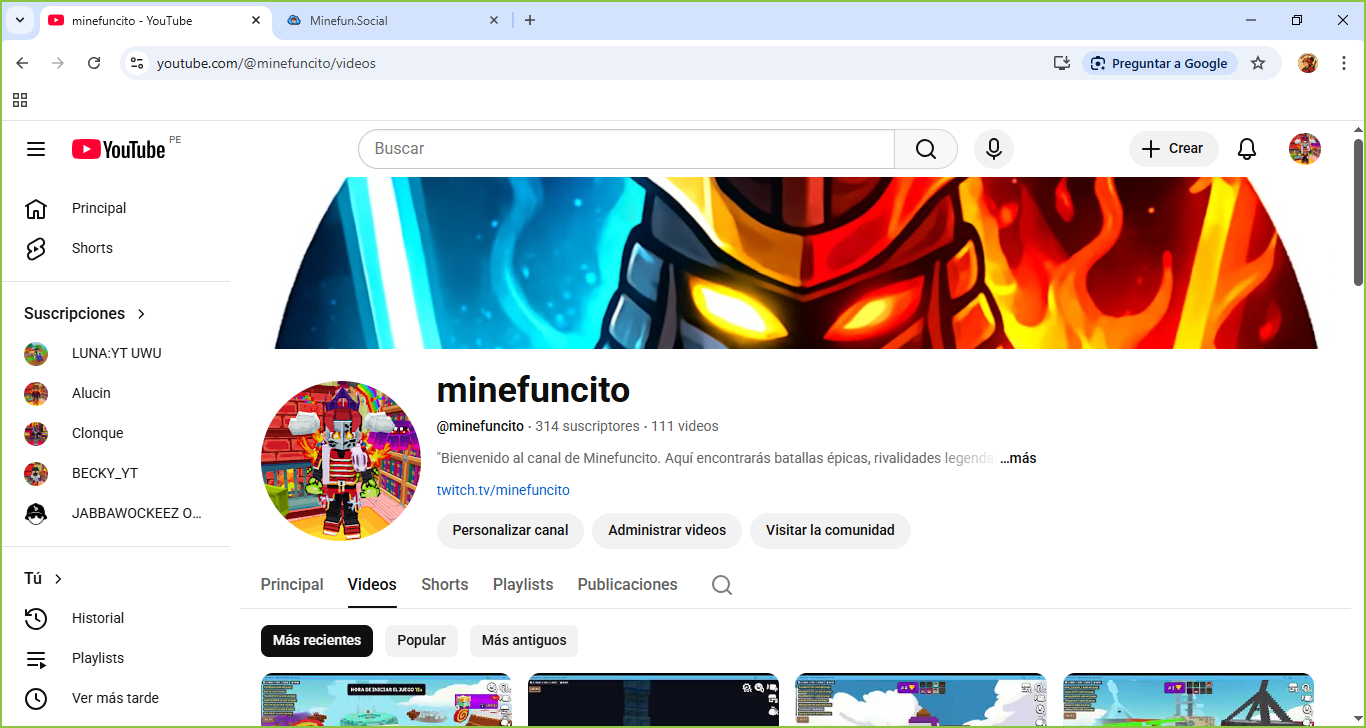Select the Más recientes filter chip
The image size is (1366, 728).
[317, 641]
